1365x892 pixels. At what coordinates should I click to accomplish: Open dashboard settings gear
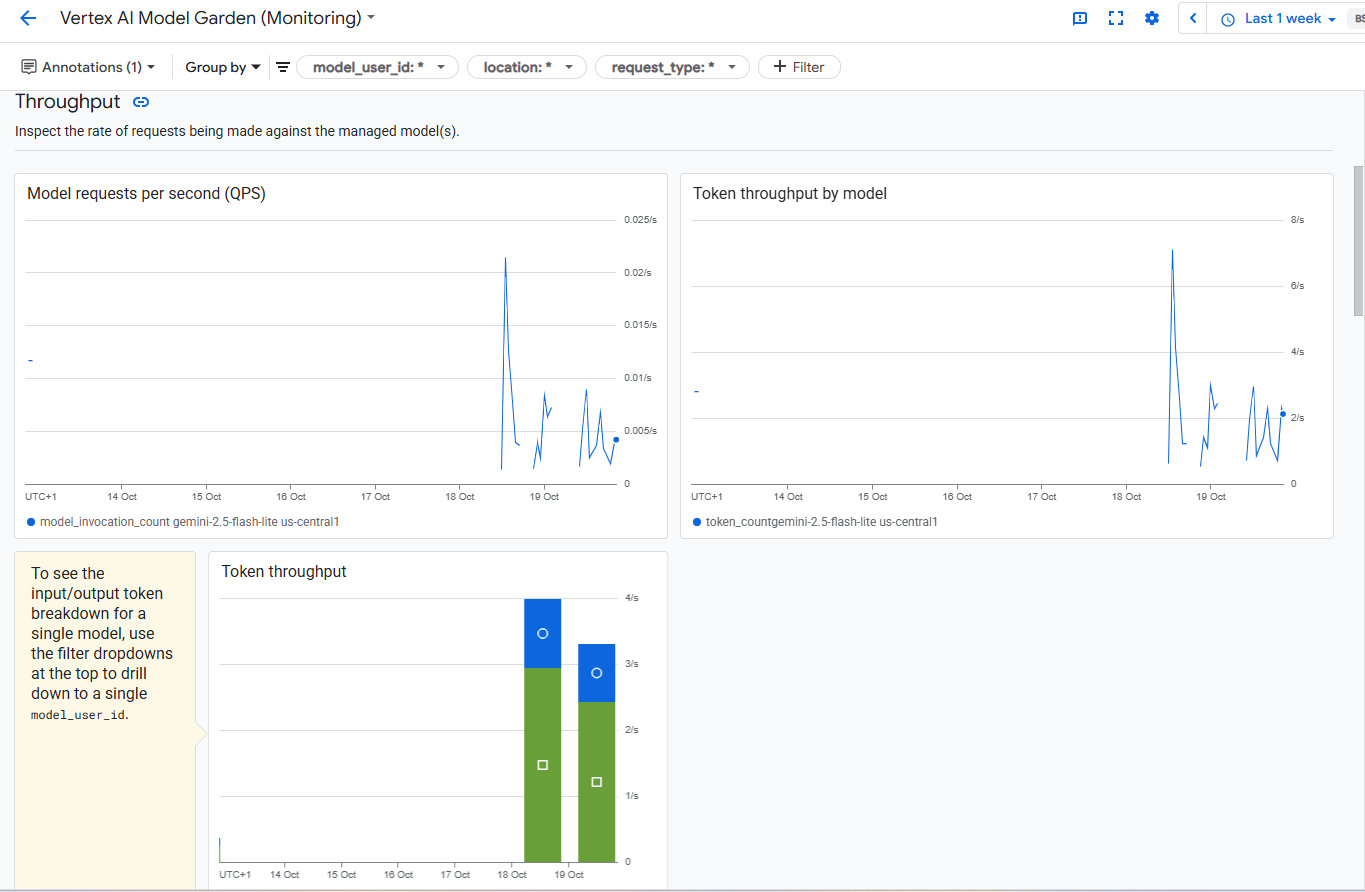(1152, 18)
